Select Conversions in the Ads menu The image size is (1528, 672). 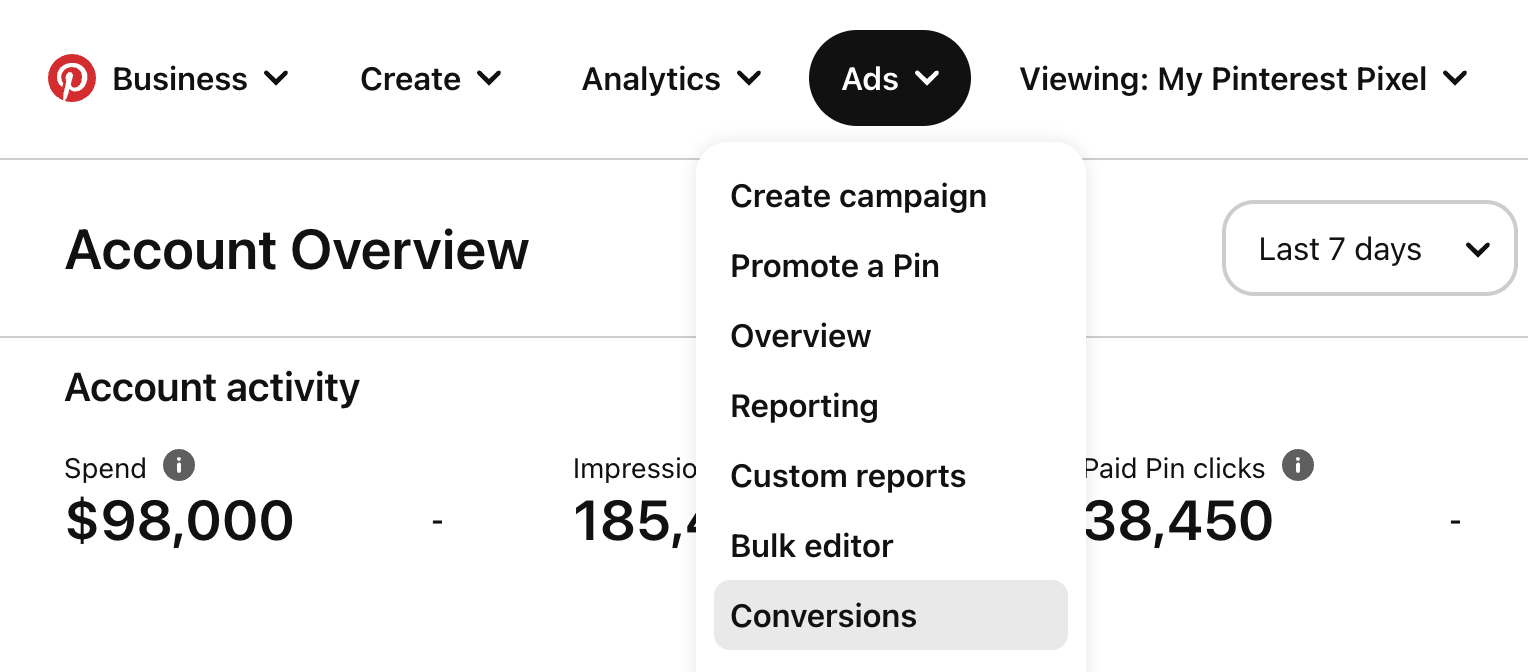824,616
